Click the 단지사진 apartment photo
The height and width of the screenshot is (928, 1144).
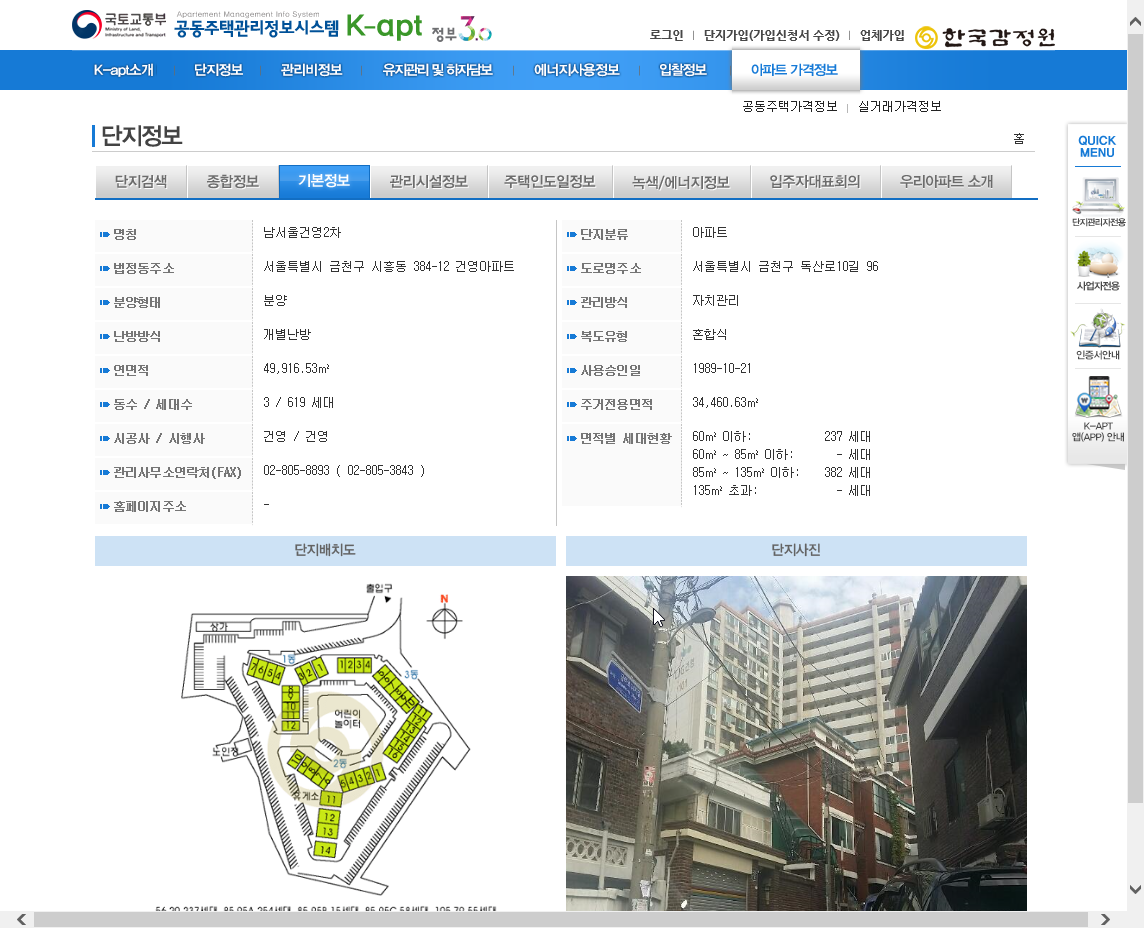click(x=796, y=742)
